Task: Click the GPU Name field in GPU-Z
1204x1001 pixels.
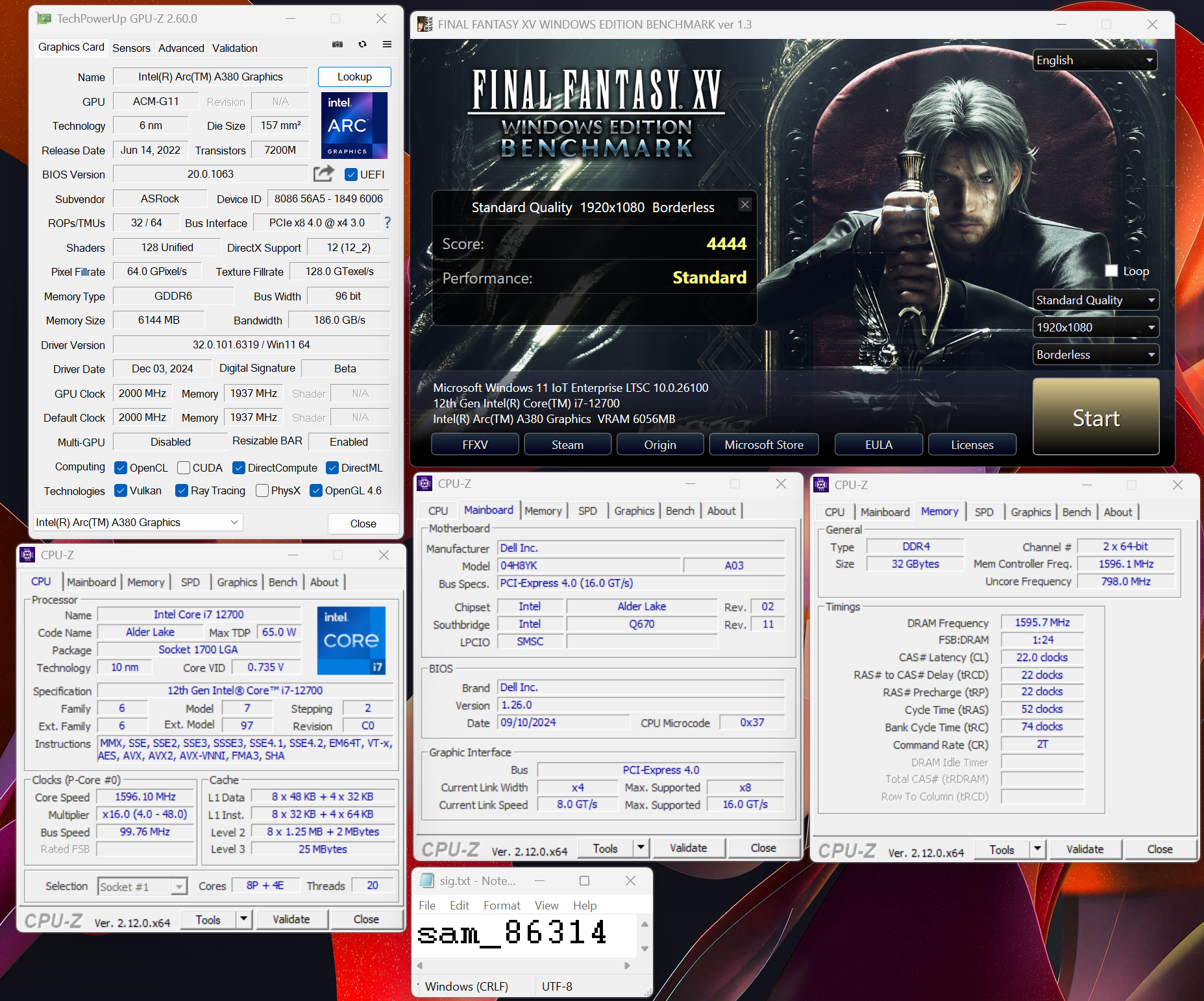Action: (210, 77)
